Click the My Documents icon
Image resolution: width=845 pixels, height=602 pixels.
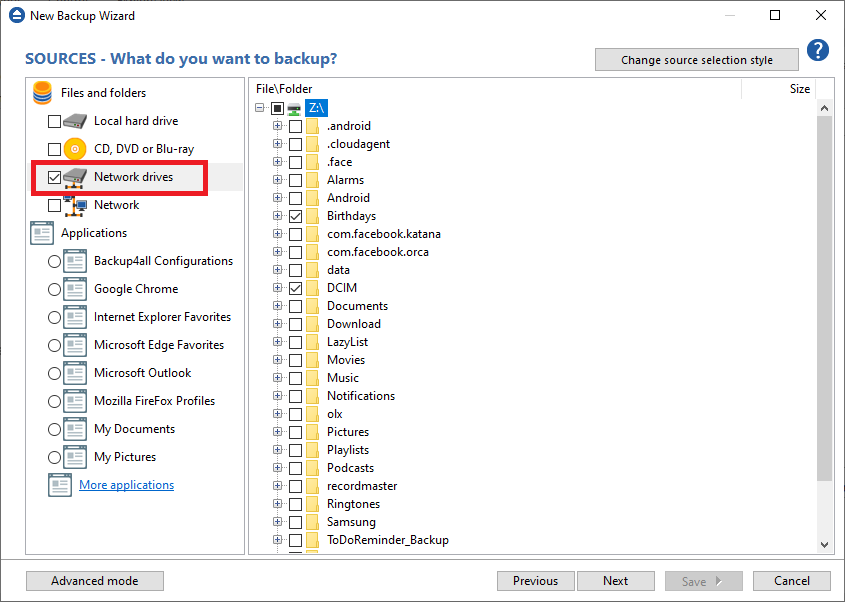(75, 429)
